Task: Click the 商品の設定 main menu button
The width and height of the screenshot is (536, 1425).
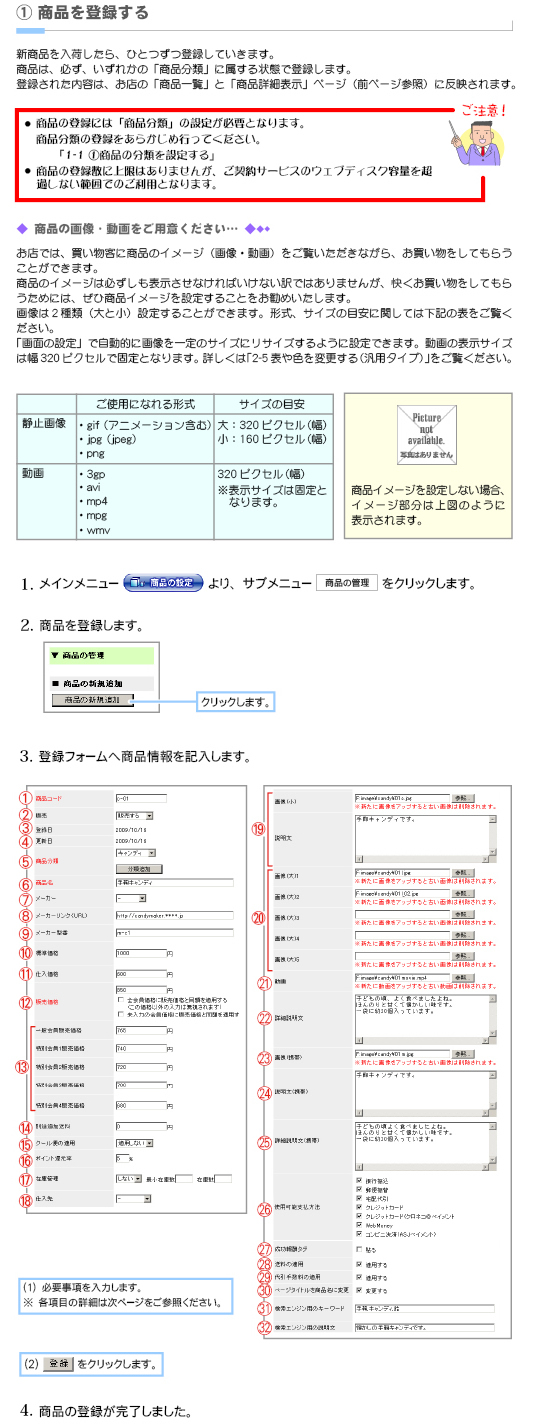Action: coord(163,582)
